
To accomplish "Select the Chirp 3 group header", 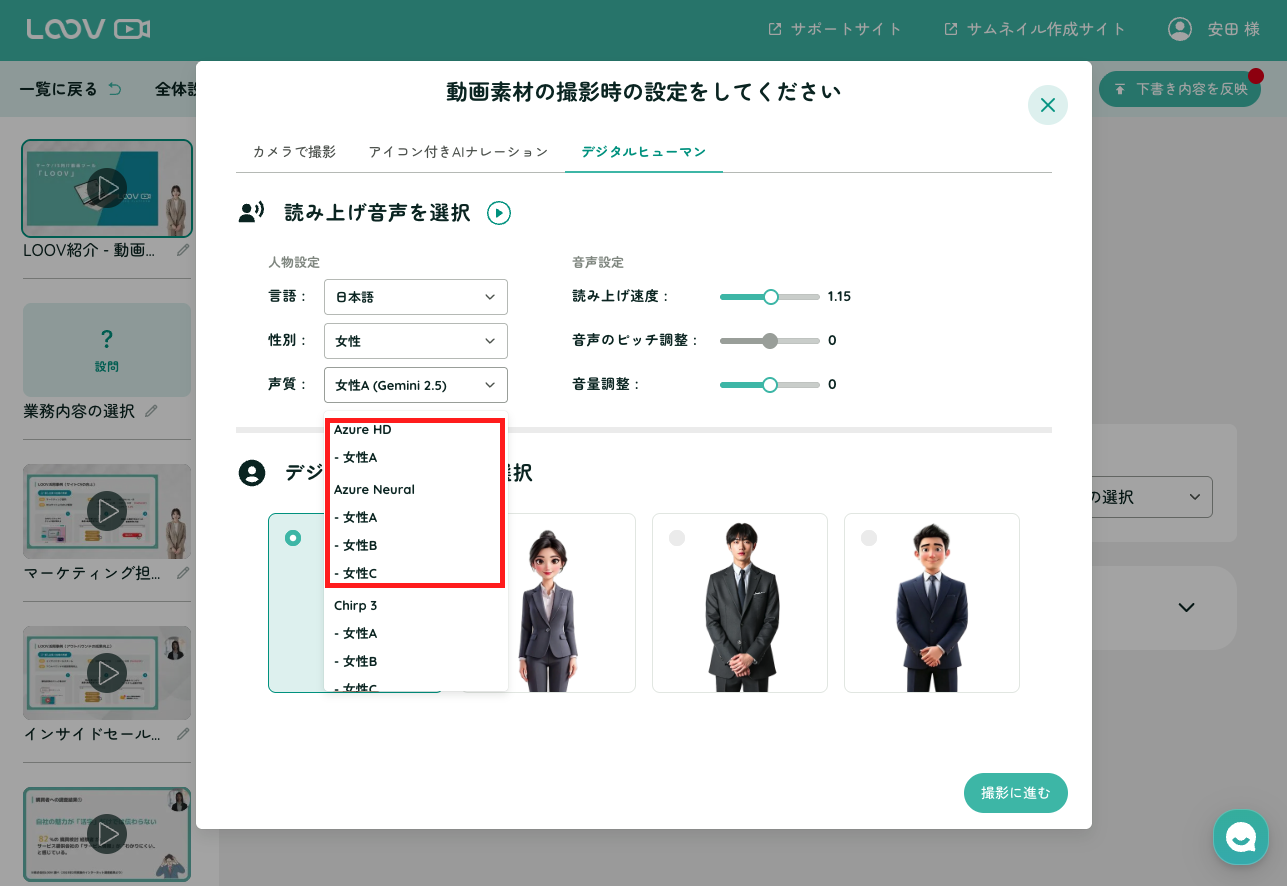I will (355, 606).
